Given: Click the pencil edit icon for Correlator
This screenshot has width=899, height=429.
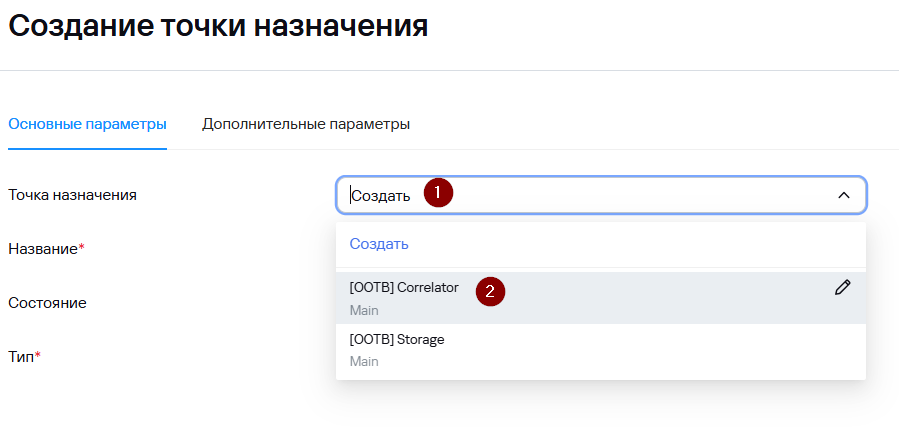Looking at the screenshot, I should point(842,288).
